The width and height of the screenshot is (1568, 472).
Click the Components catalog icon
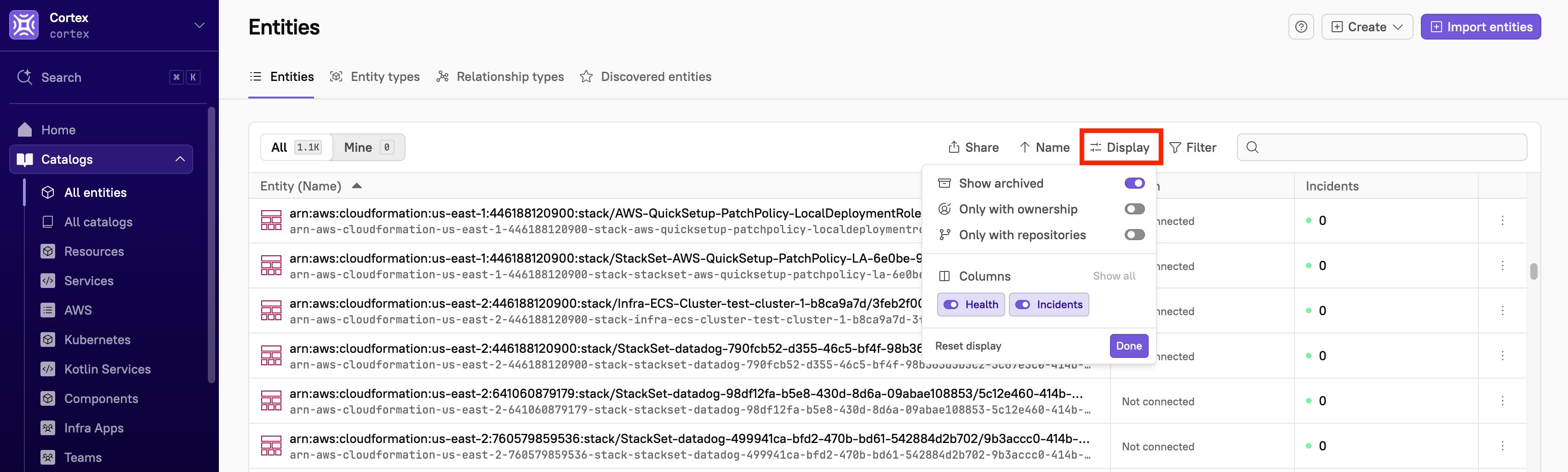tap(48, 398)
